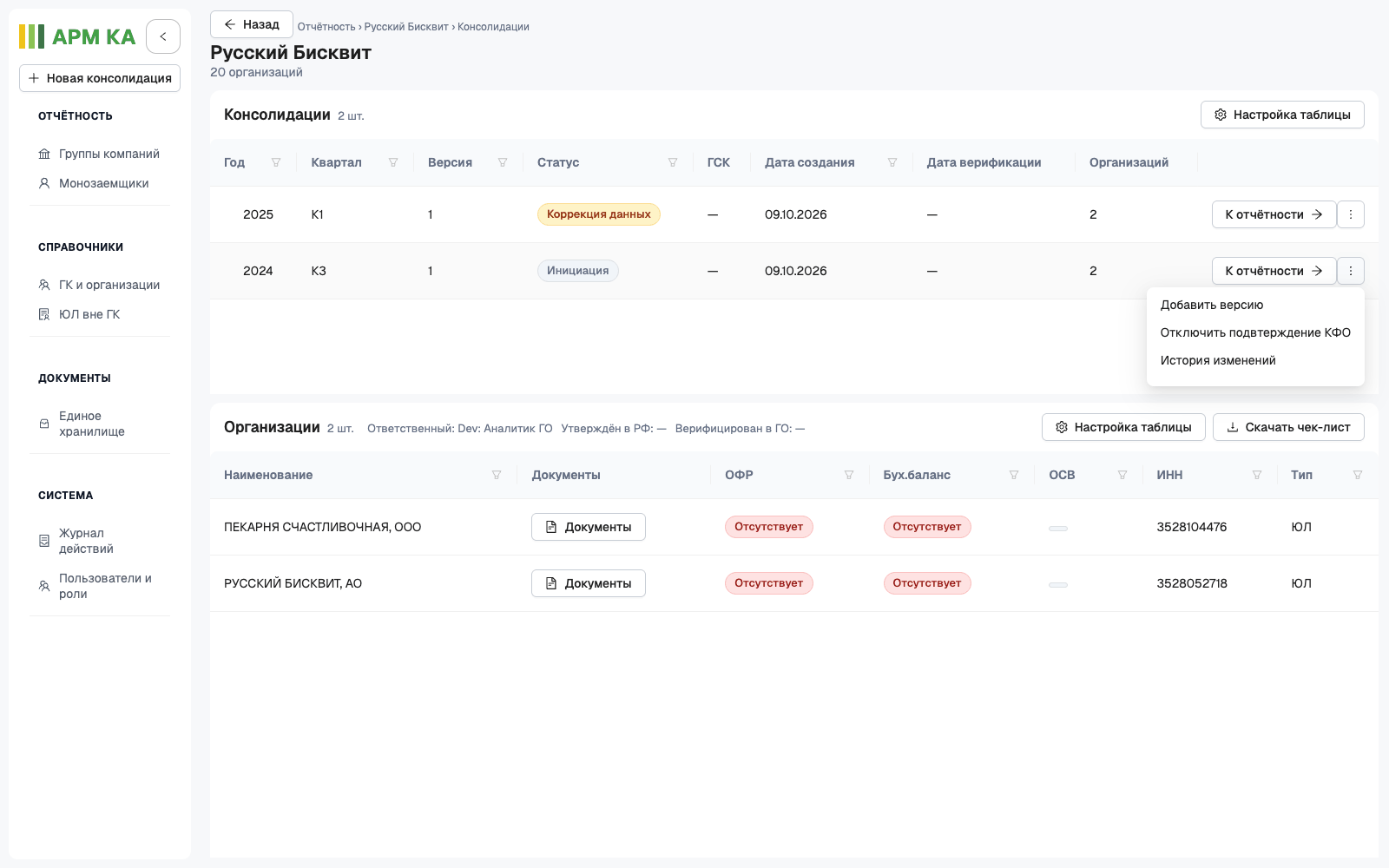Open the three-dot menu for the 2025 row
The image size is (1389, 868).
point(1351,214)
